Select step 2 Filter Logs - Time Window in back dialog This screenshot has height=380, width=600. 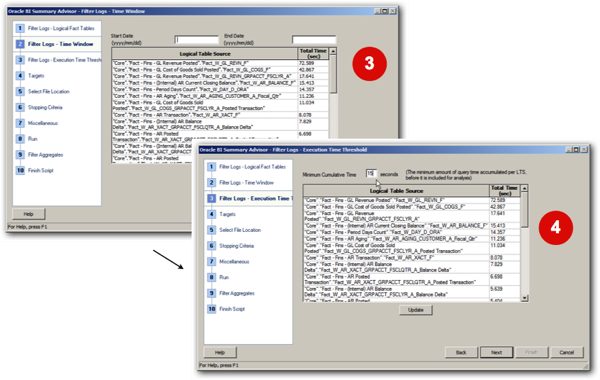[57, 44]
